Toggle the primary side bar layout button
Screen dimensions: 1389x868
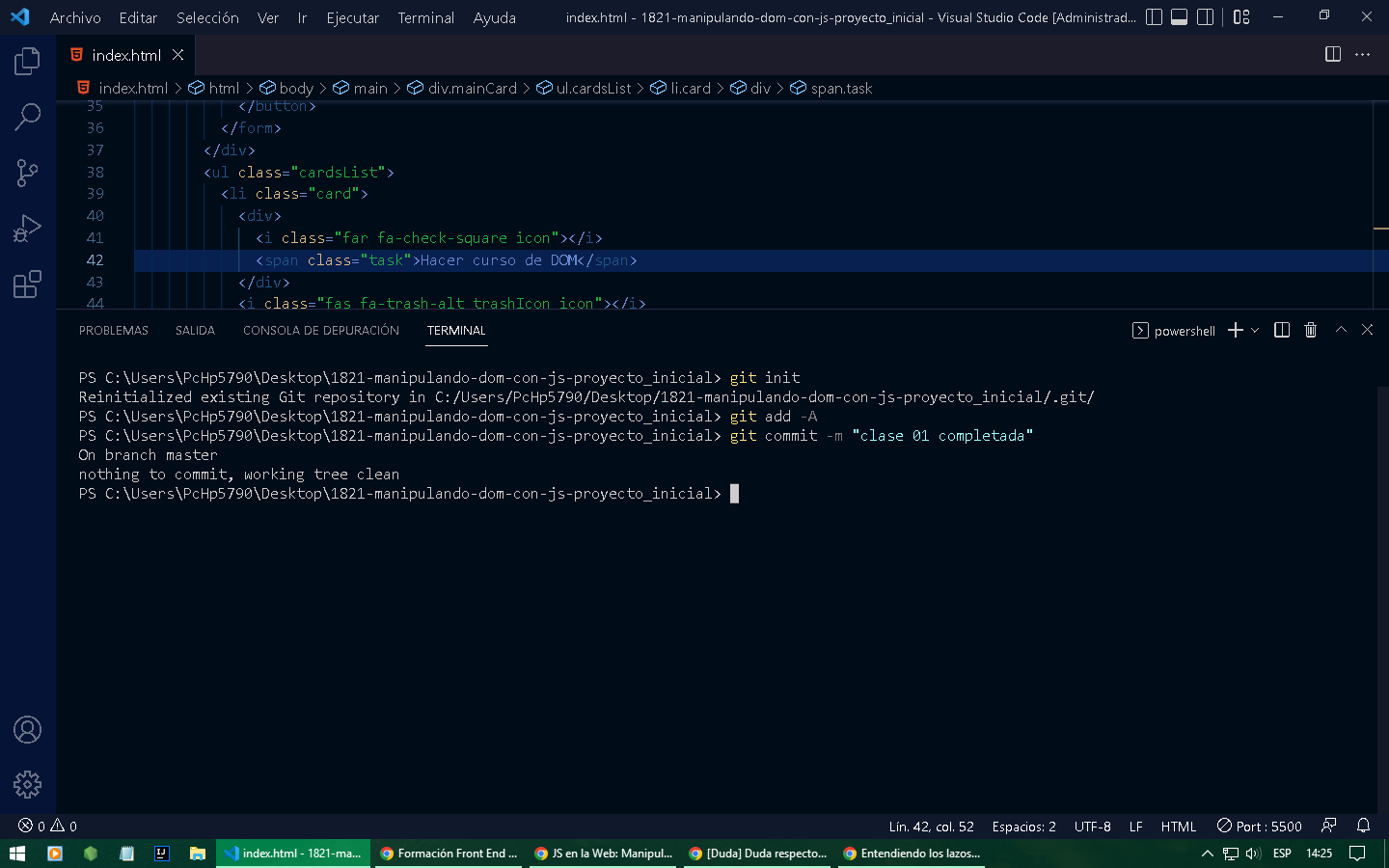[x=1154, y=17]
